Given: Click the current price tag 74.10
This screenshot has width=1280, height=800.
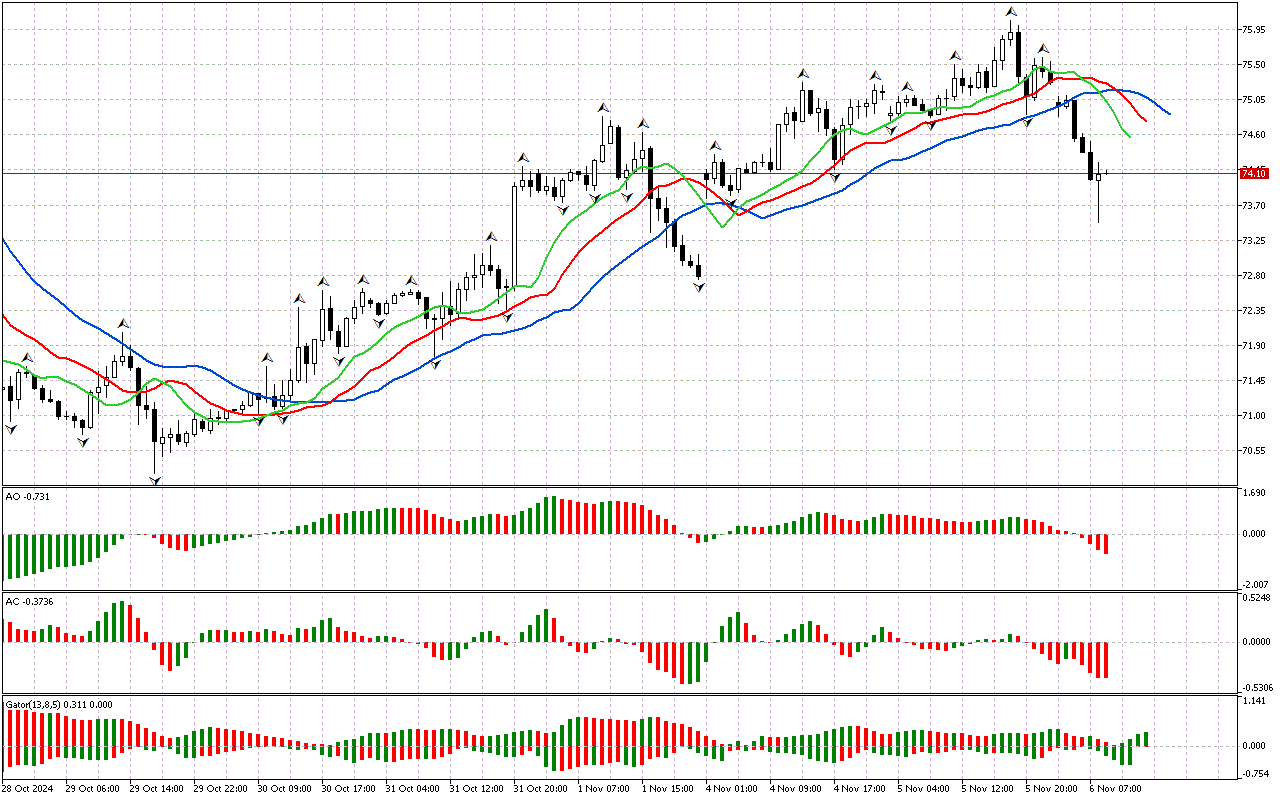Looking at the screenshot, I should coord(1253,174).
